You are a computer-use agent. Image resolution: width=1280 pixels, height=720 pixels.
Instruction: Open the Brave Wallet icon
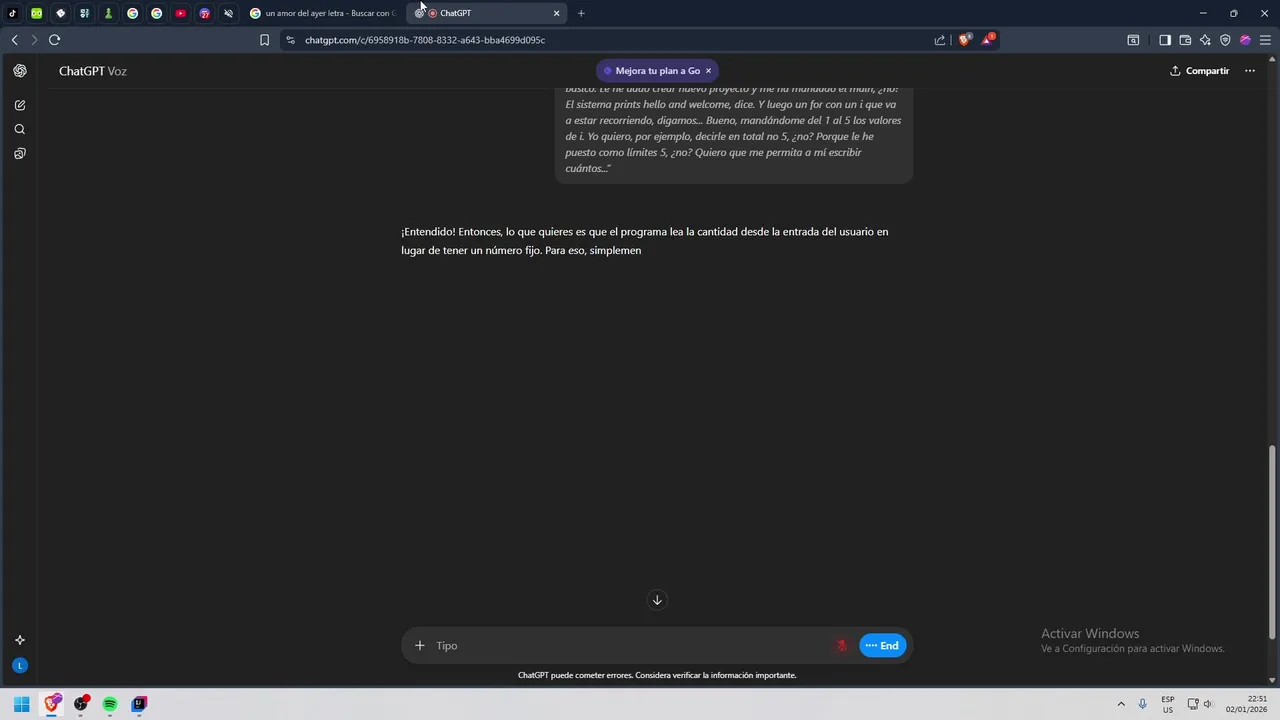coord(1185,40)
